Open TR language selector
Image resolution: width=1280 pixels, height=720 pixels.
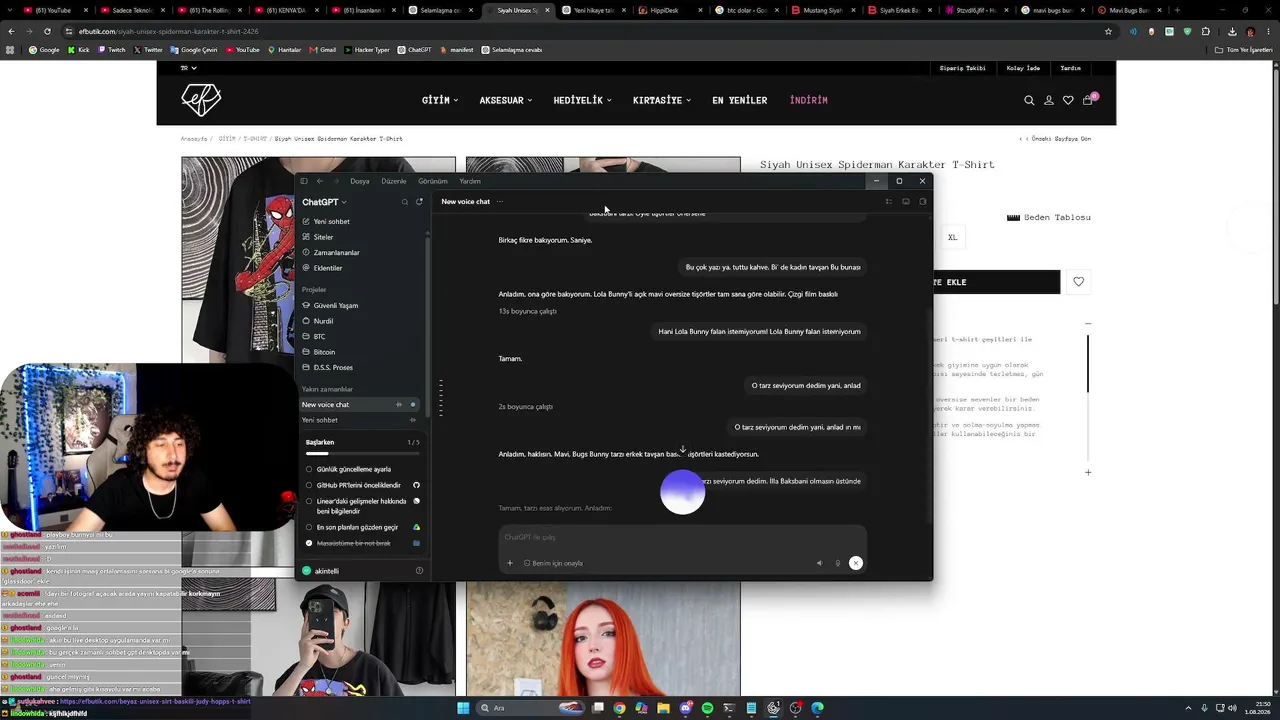pos(188,68)
